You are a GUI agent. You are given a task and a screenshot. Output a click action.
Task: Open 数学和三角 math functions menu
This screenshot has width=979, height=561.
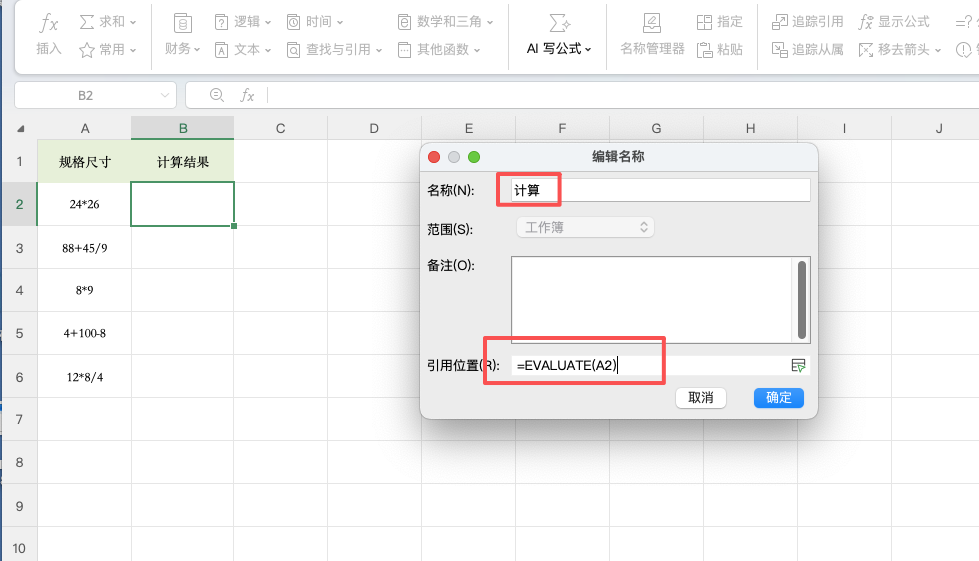click(x=445, y=22)
